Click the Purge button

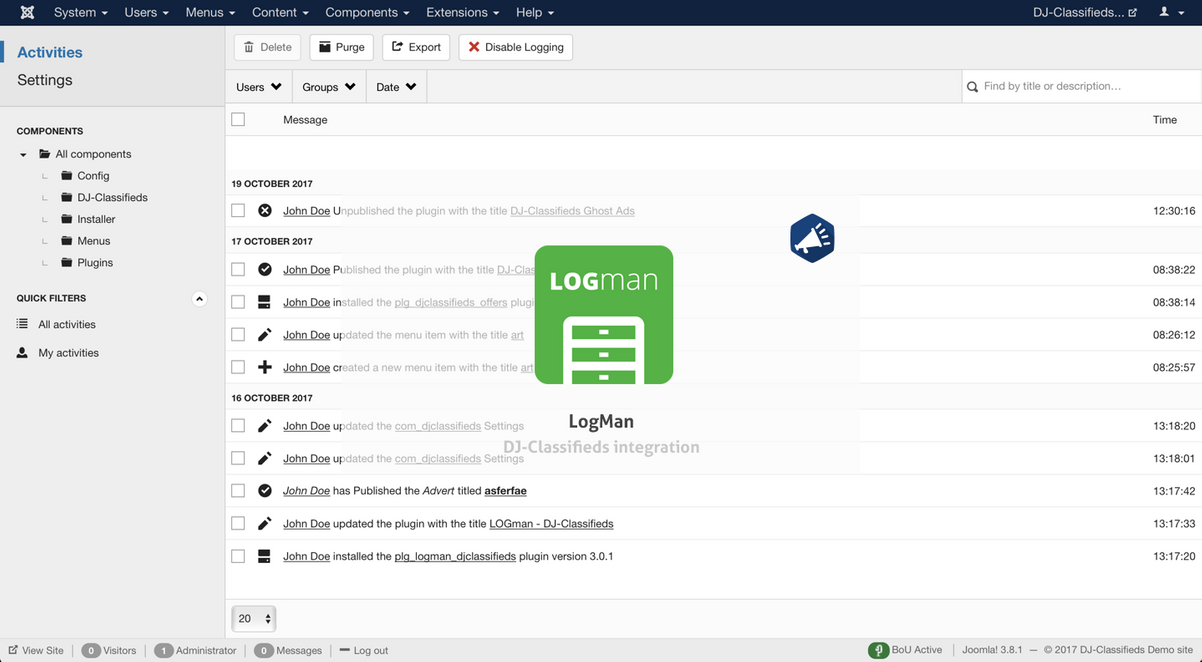point(342,47)
